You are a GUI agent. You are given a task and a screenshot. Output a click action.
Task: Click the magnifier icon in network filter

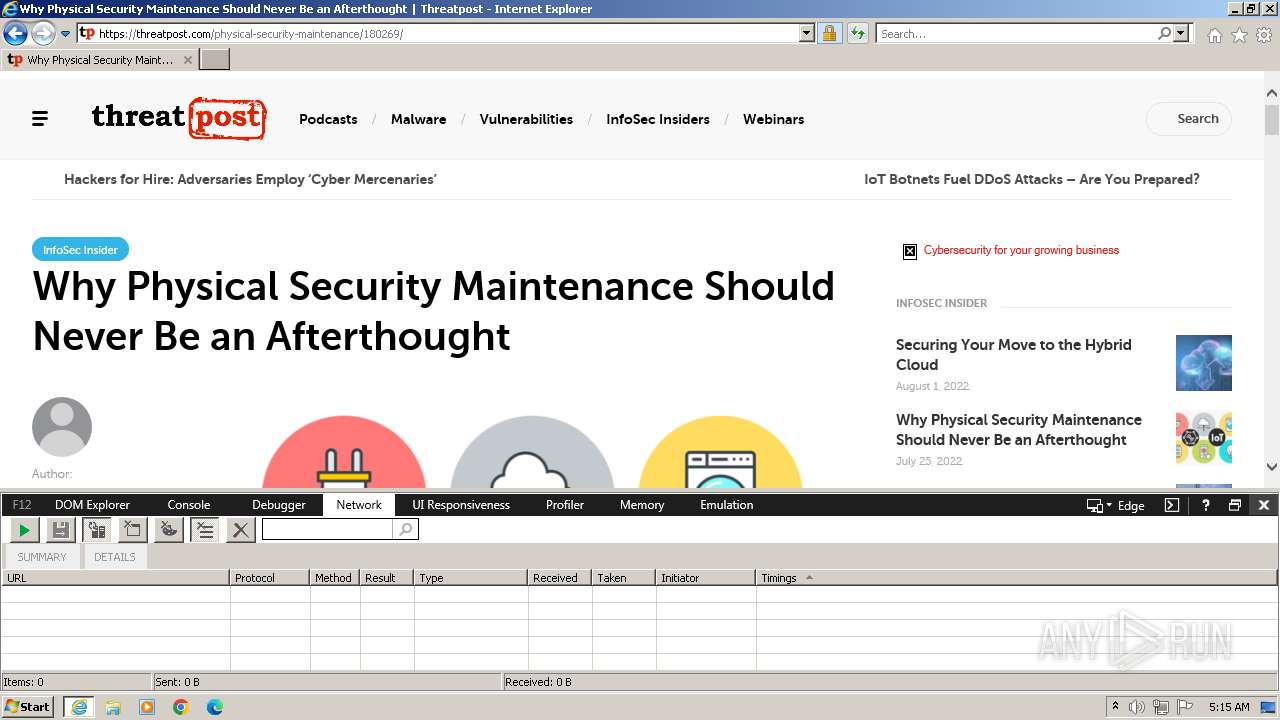406,529
